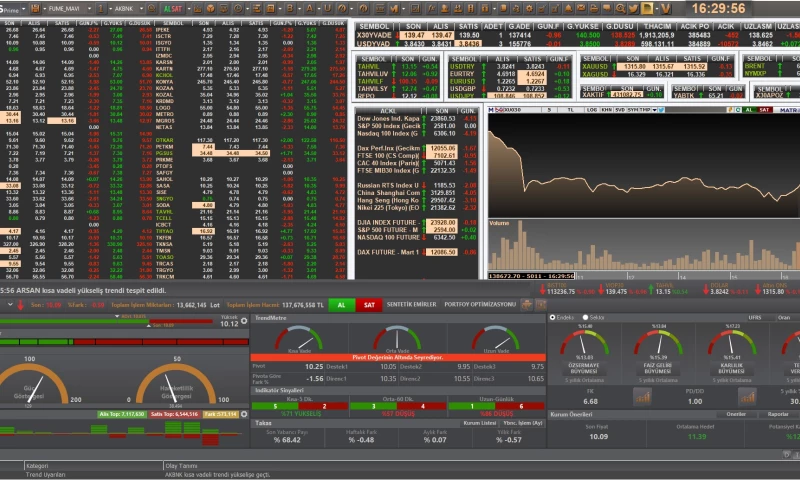
Task: Select the LOG scale chart toolbar button
Action: (593, 108)
